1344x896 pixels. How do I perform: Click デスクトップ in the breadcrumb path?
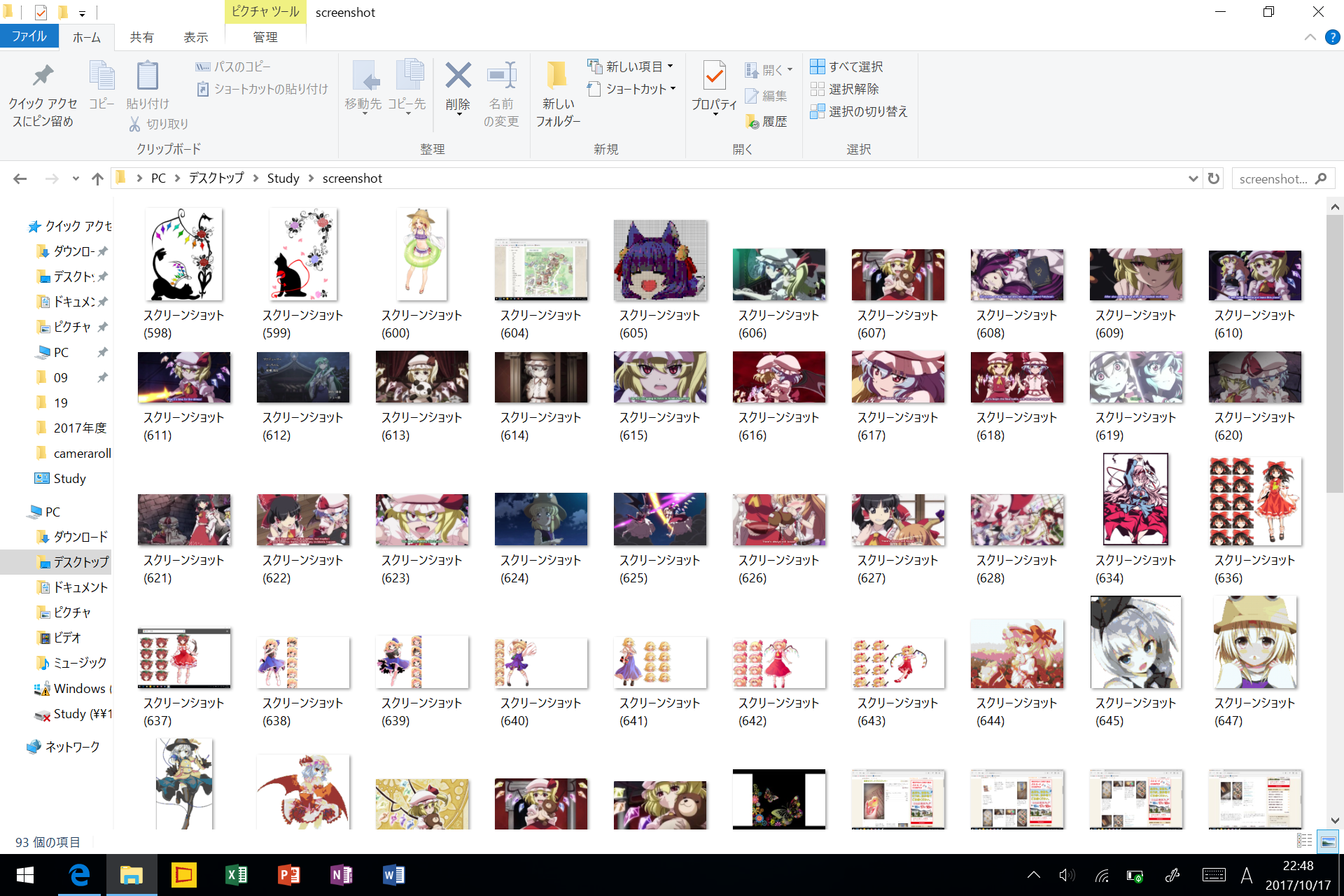tap(216, 178)
